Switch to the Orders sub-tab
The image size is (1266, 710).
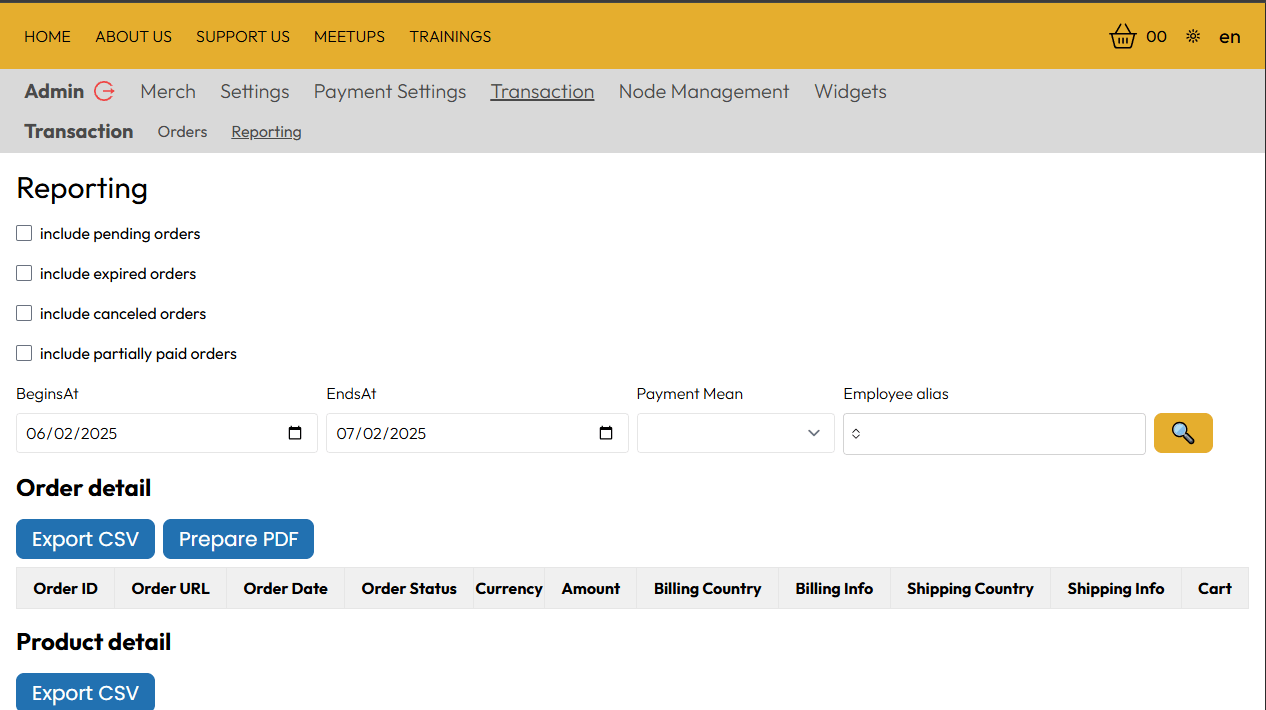(x=182, y=132)
